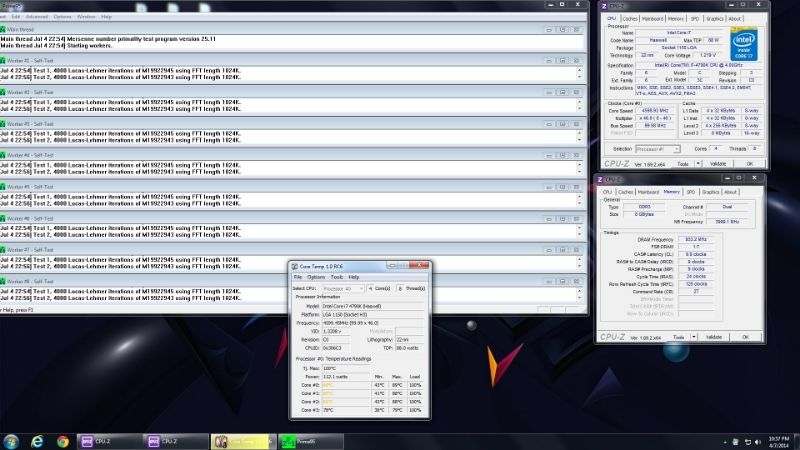This screenshot has width=800, height=450.
Task: Click the Core Temp title bar icon
Action: tap(294, 266)
